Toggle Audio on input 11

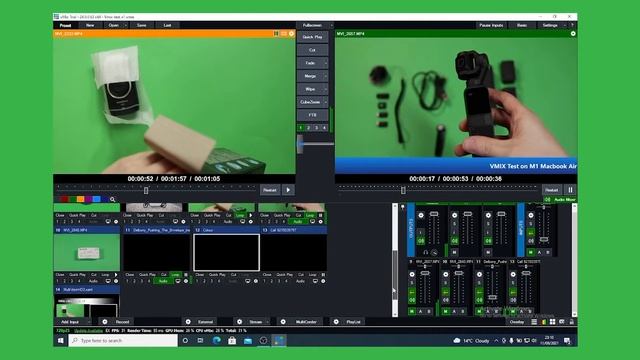tap(163, 281)
